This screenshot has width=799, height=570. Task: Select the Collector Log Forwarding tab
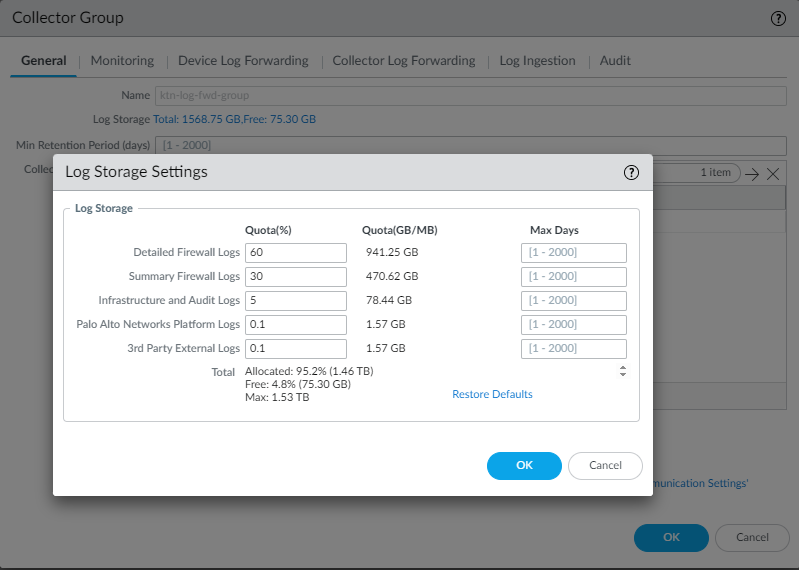[x=404, y=60]
